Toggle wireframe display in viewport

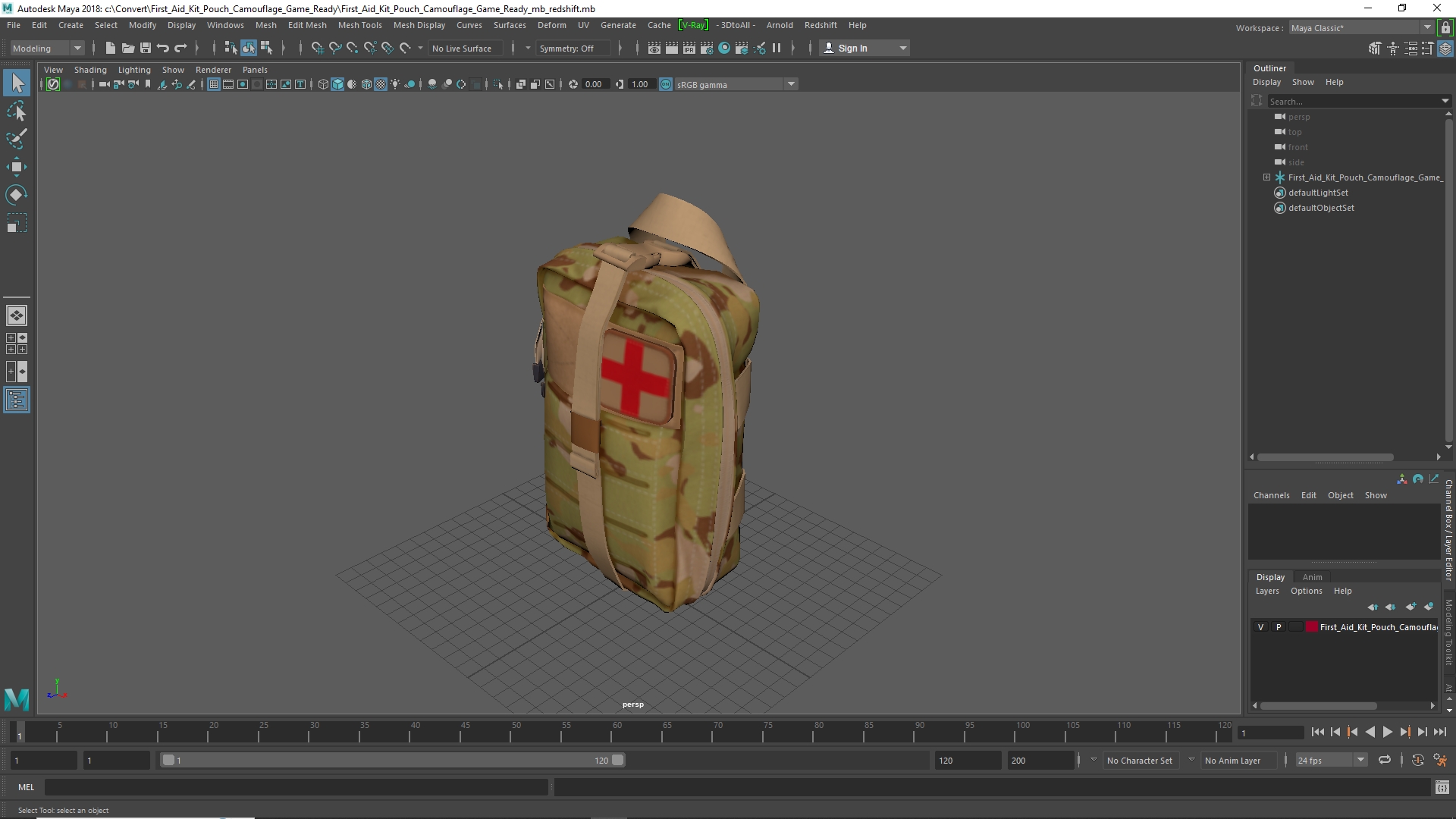[323, 84]
